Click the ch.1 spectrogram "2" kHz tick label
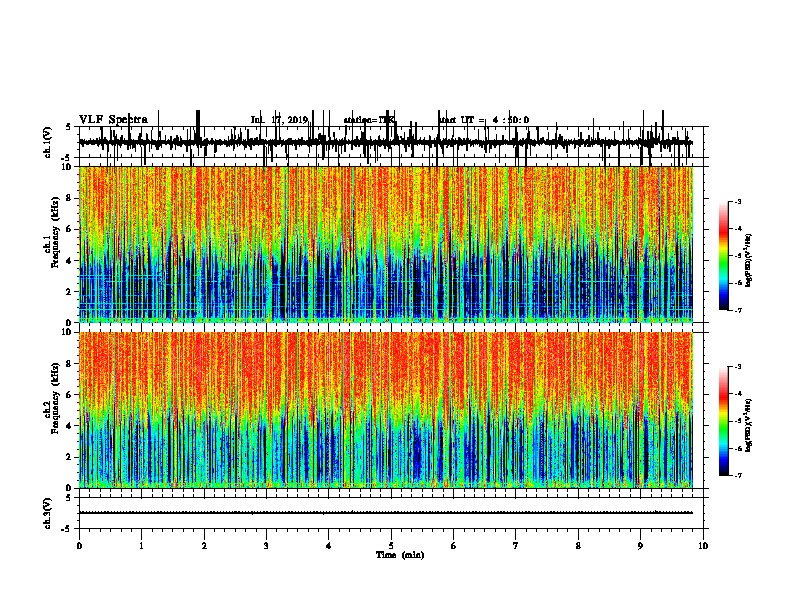This screenshot has width=792, height=612. (x=70, y=291)
